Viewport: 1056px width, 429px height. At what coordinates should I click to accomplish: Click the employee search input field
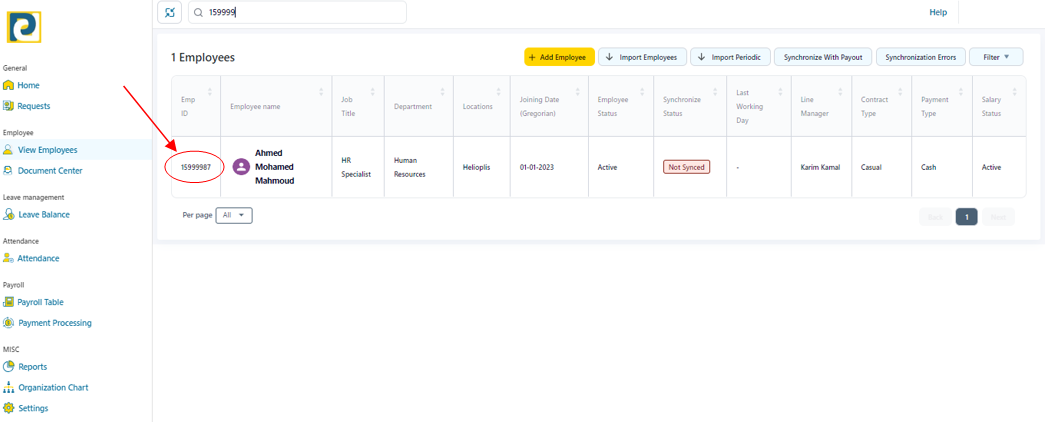[x=300, y=12]
